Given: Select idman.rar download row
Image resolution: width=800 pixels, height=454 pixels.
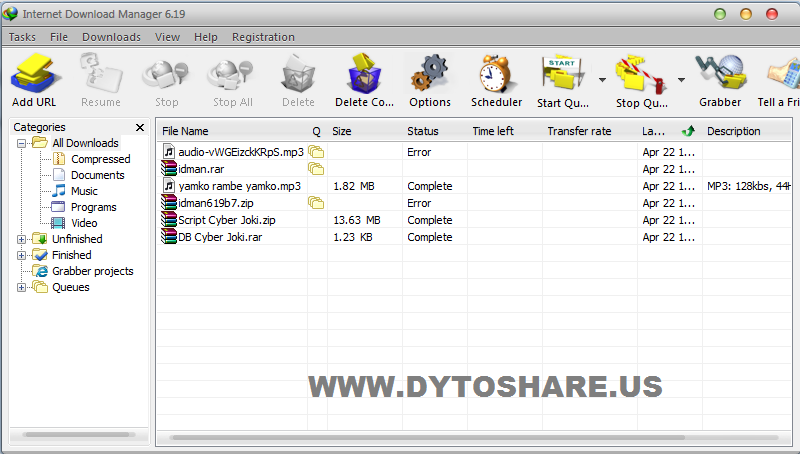Looking at the screenshot, I should pyautogui.click(x=474, y=169).
